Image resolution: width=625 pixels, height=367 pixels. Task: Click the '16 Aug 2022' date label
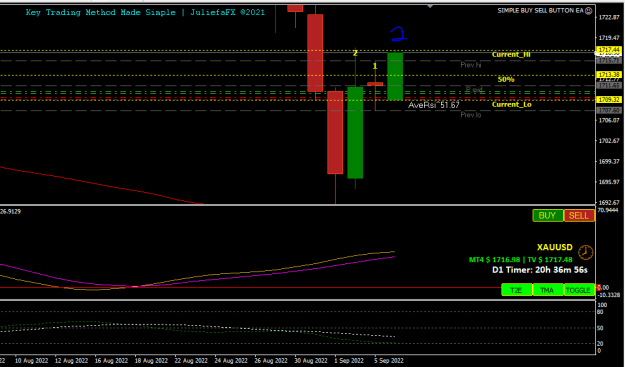point(111,361)
